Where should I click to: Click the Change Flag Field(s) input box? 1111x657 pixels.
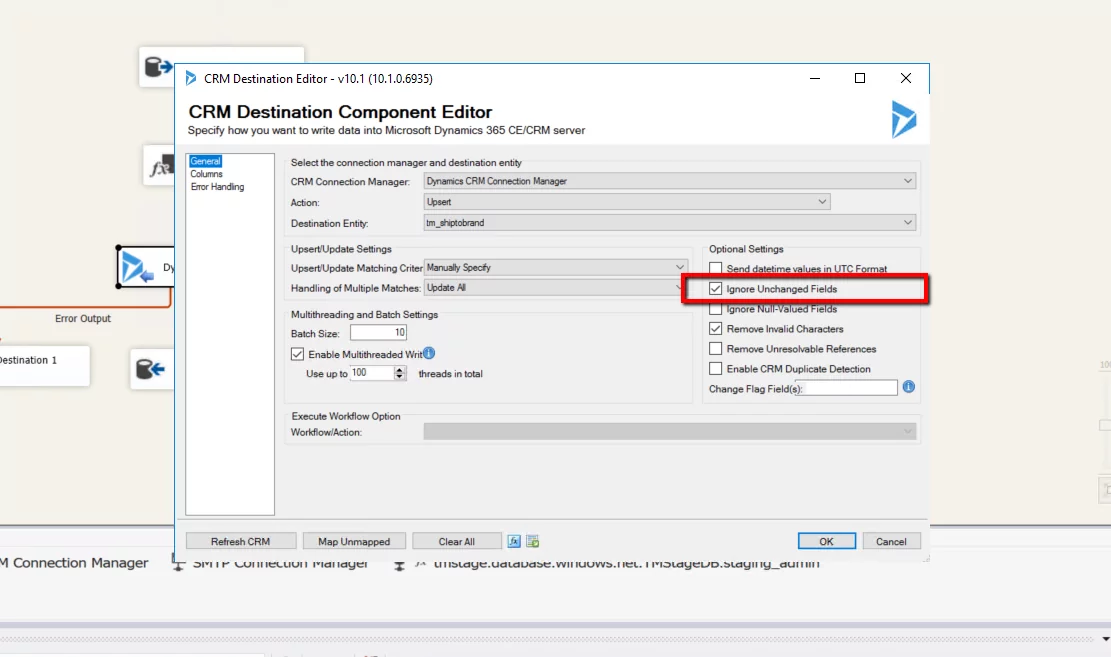pyautogui.click(x=847, y=388)
